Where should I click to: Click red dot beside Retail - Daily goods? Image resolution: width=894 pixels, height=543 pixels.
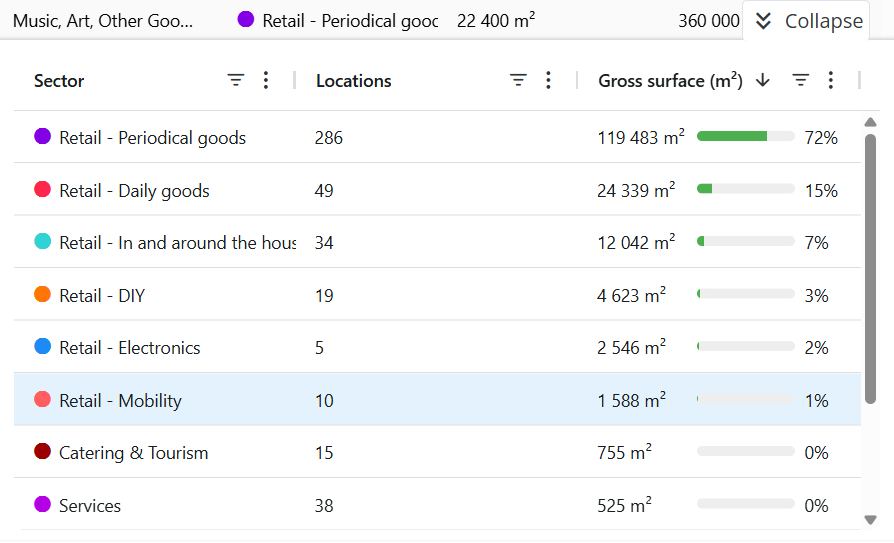coord(42,190)
